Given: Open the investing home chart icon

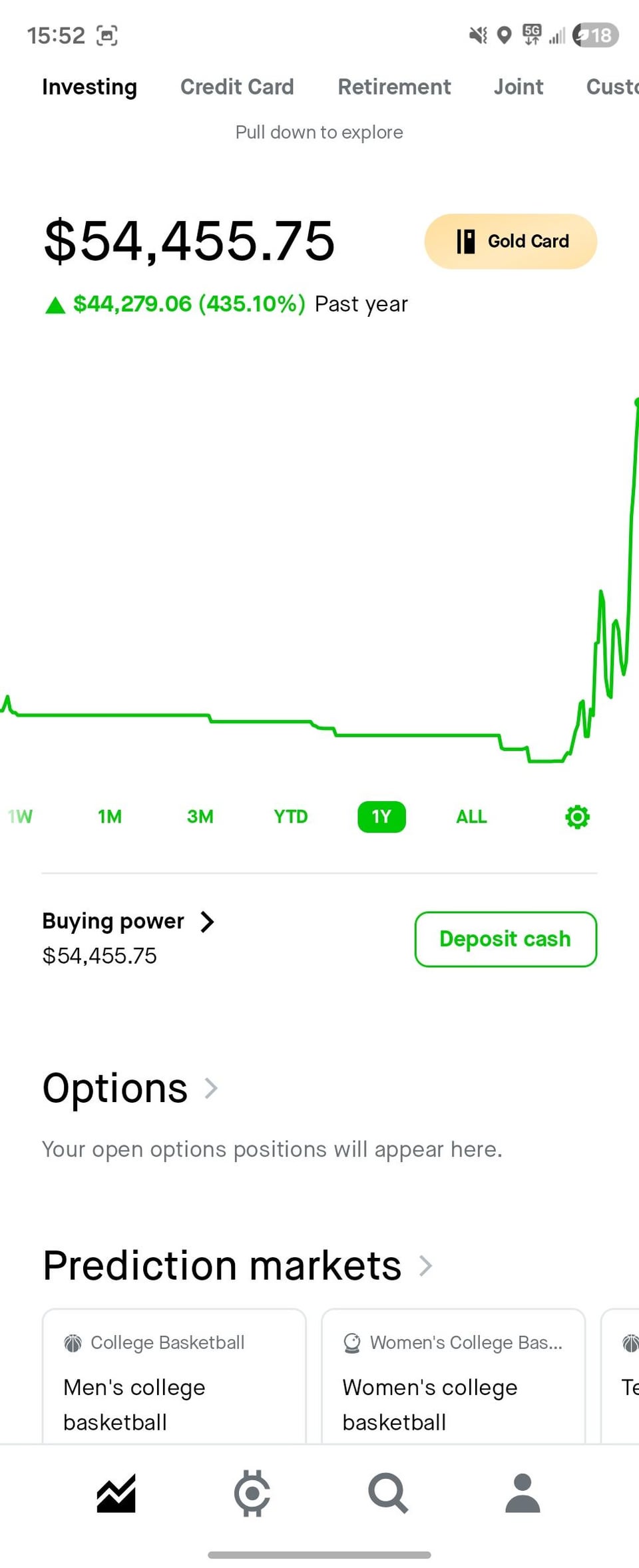Looking at the screenshot, I should click(x=116, y=1493).
